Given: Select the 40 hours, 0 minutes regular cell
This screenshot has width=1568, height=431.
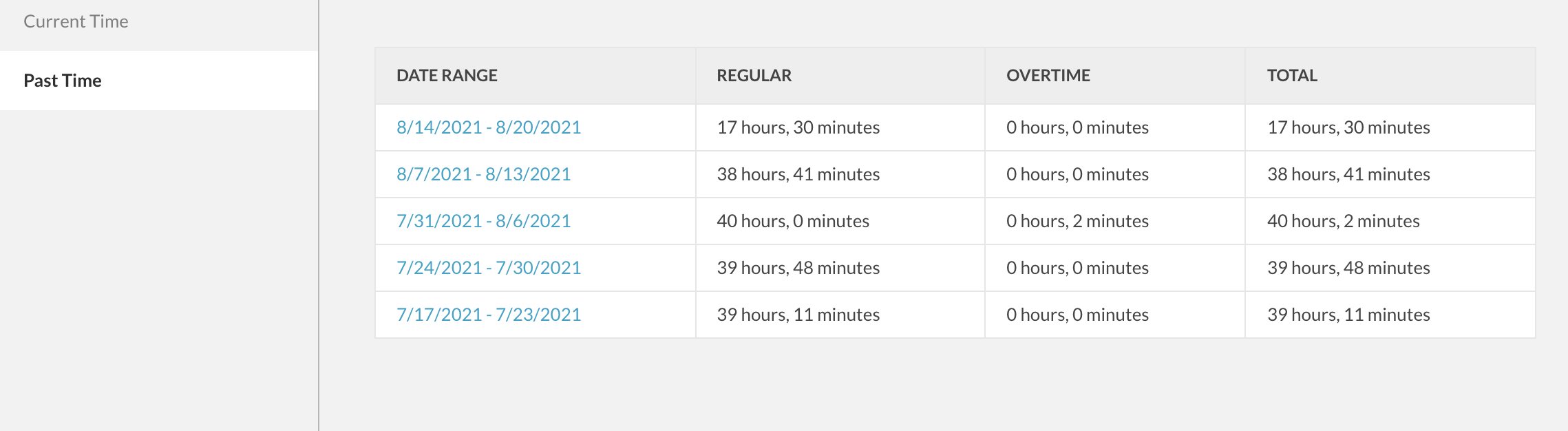Looking at the screenshot, I should point(840,221).
